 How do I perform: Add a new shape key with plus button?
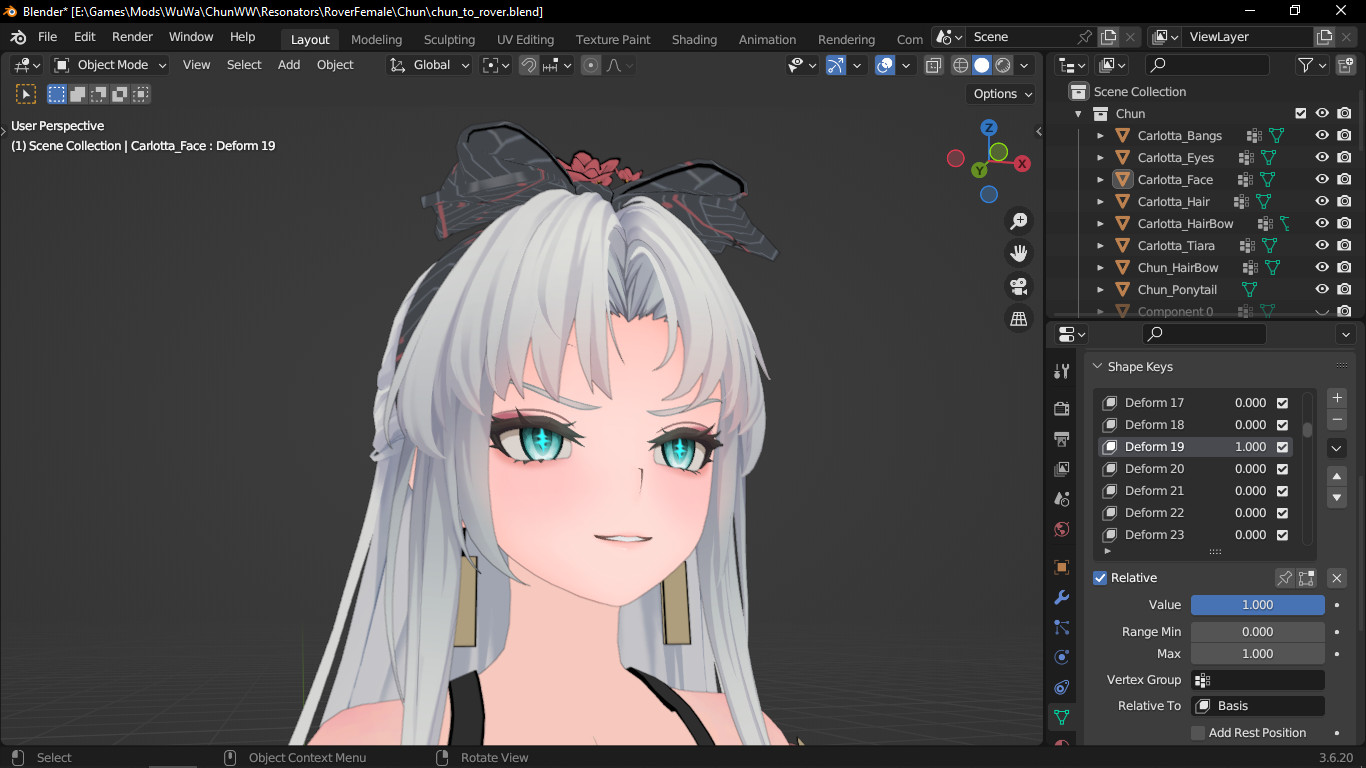click(1337, 398)
